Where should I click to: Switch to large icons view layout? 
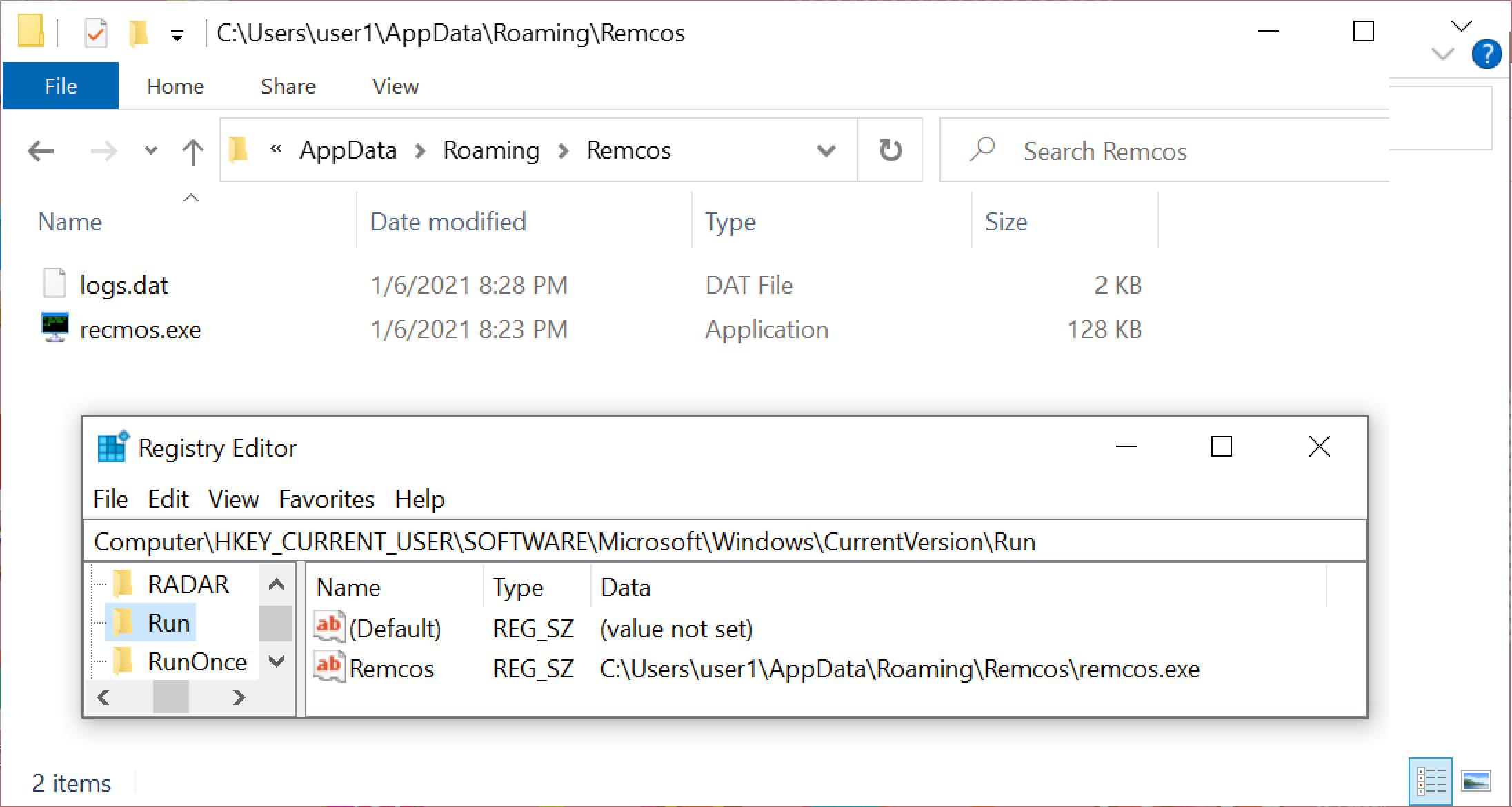click(x=1475, y=781)
